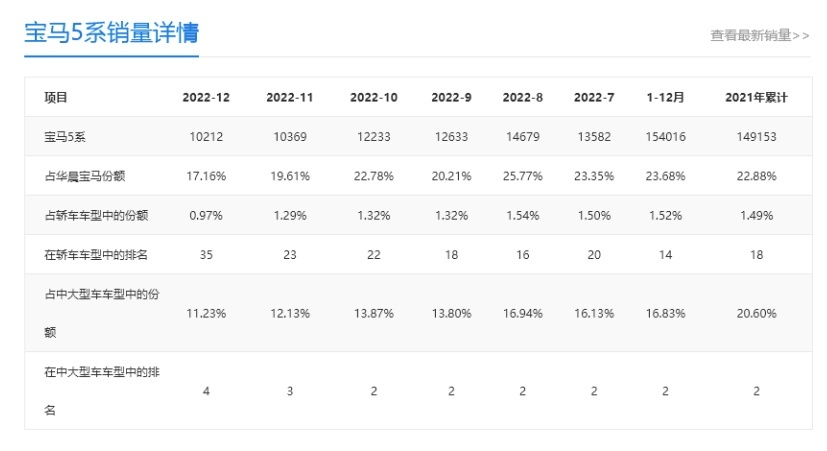Click the 154016 annual sales cell

point(666,137)
